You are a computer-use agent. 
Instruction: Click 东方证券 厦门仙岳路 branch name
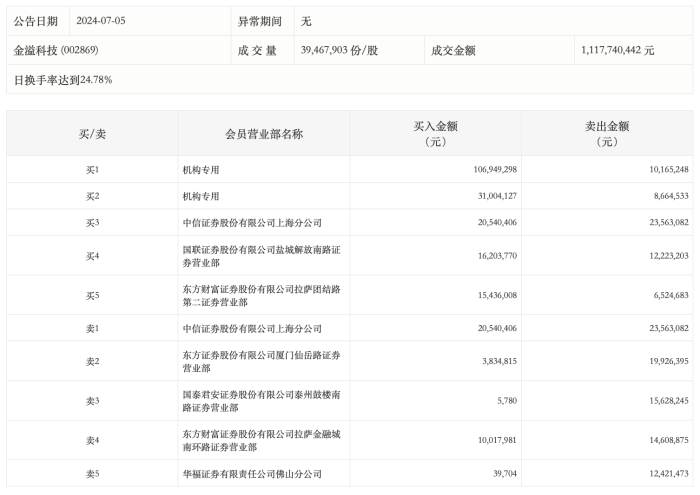262,362
